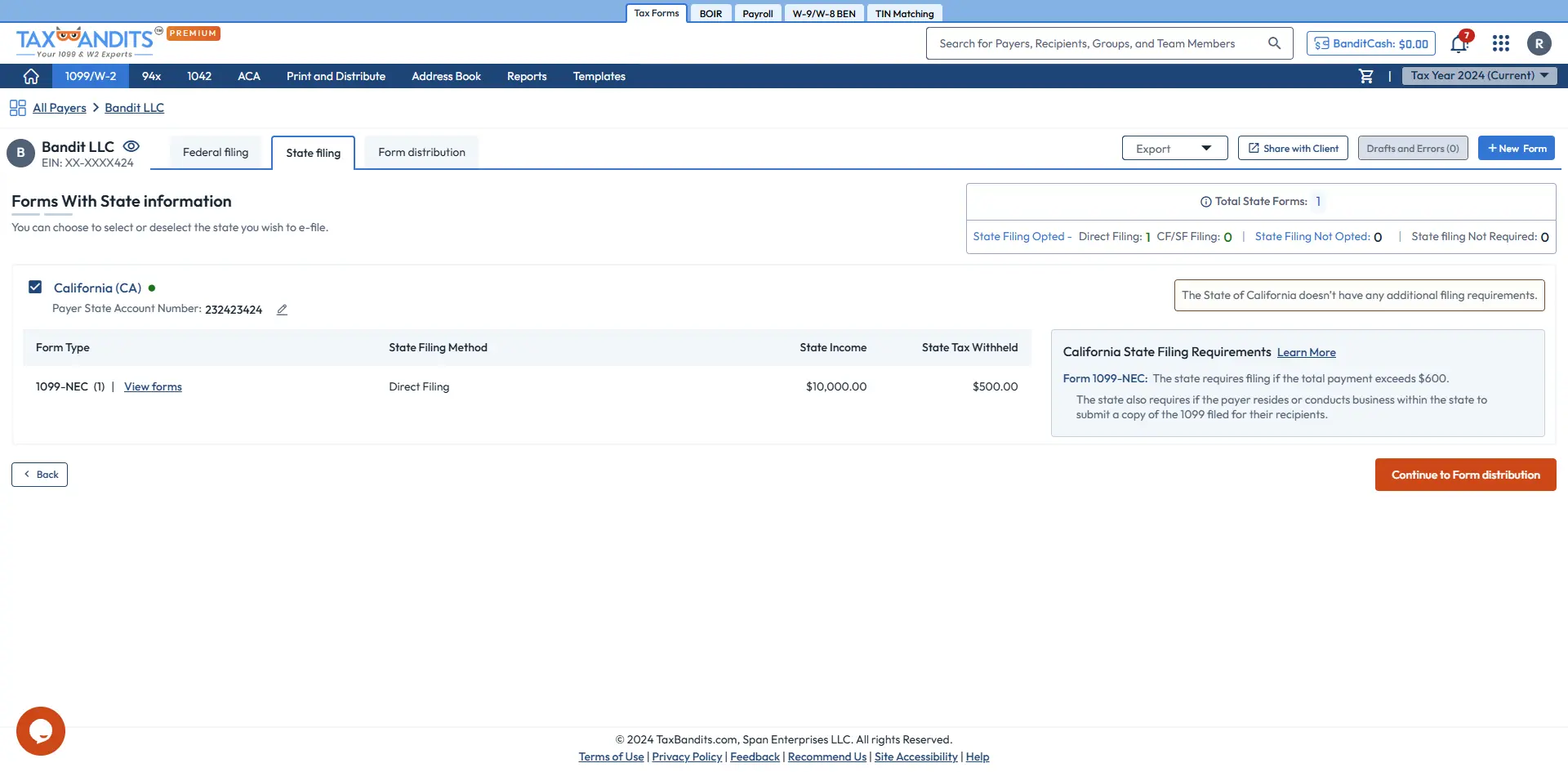Open the Address Book menu
The width and height of the screenshot is (1568, 772).
[x=446, y=76]
